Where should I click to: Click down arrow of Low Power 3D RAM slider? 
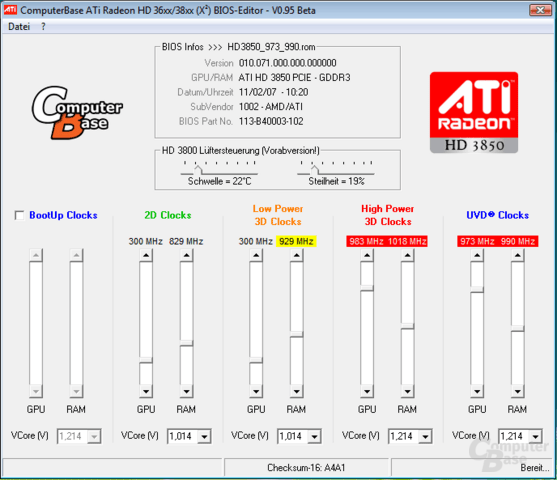[297, 392]
